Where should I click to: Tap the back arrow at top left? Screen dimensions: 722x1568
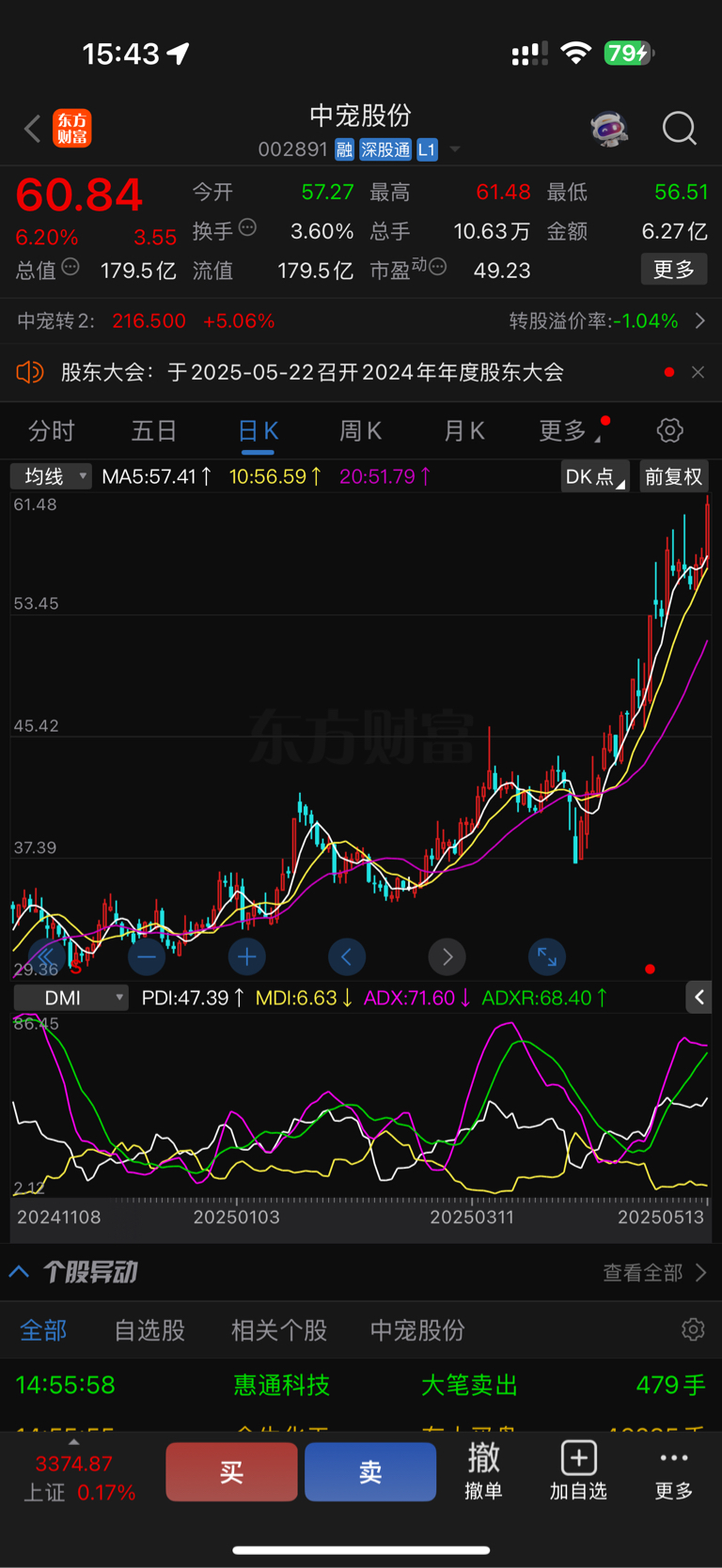click(33, 129)
